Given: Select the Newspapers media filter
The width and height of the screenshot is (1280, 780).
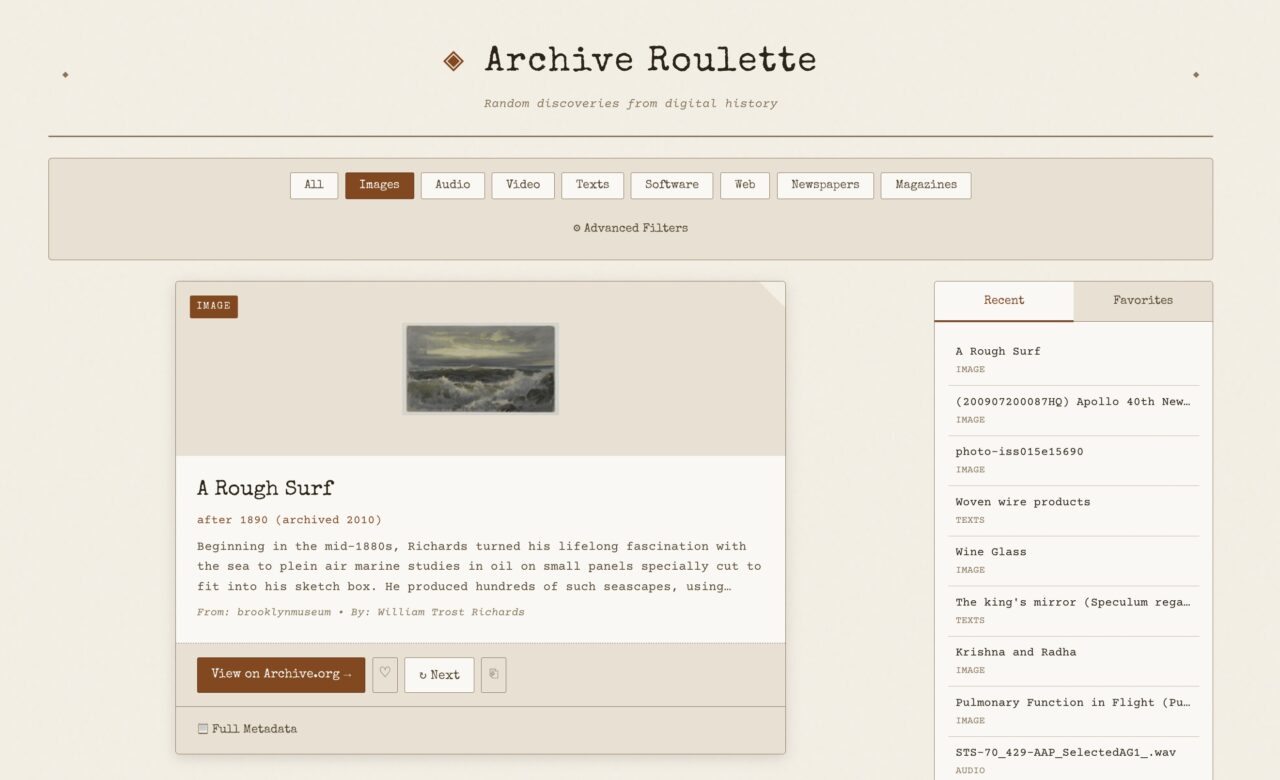Looking at the screenshot, I should (824, 185).
